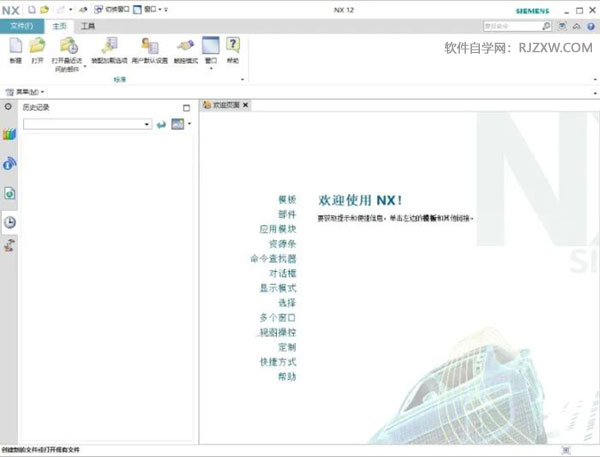Click the new file icon in quick access toolbar
Viewport: 600px width, 457px height.
(x=32, y=9)
